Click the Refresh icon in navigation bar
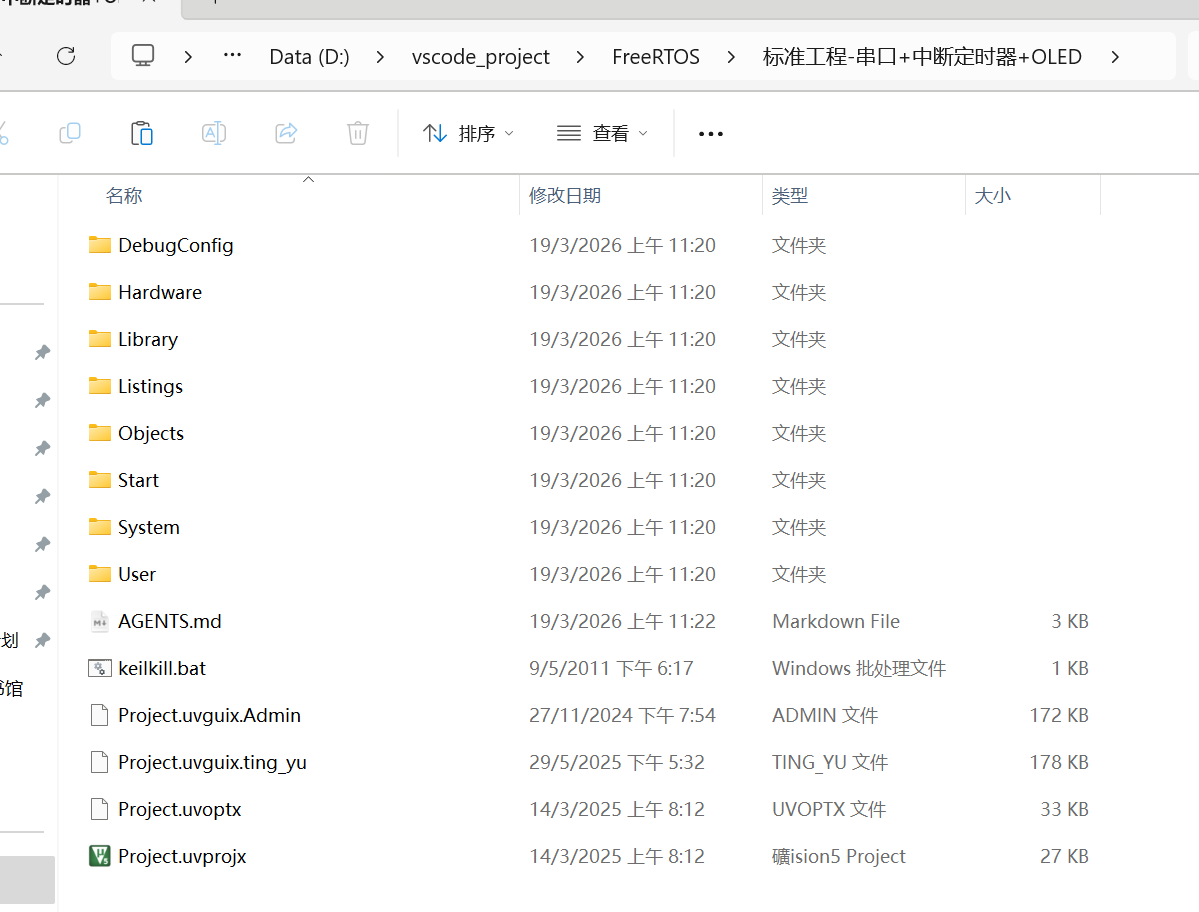Viewport: 1199px width, 912px height. click(x=66, y=56)
